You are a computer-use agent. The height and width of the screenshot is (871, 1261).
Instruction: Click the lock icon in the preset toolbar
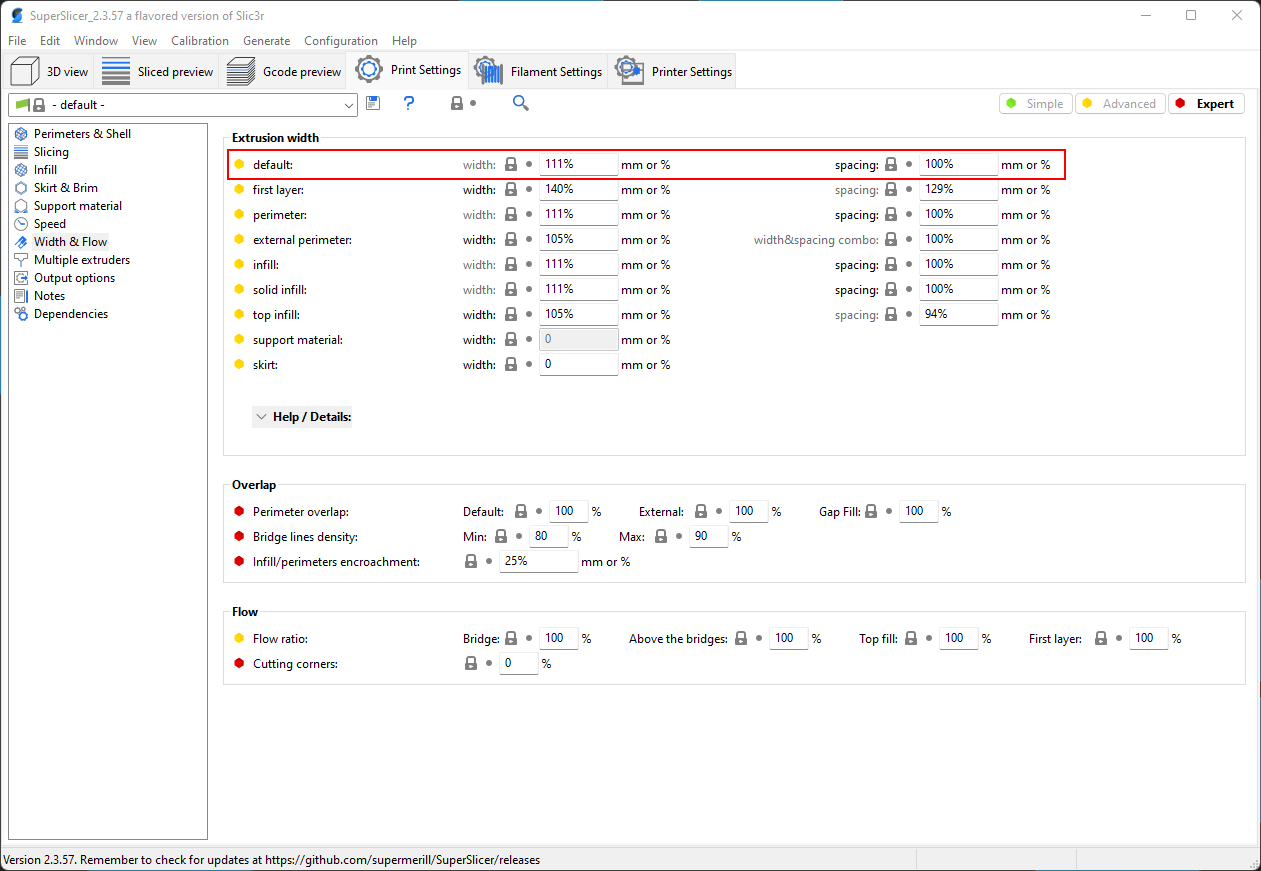point(456,103)
